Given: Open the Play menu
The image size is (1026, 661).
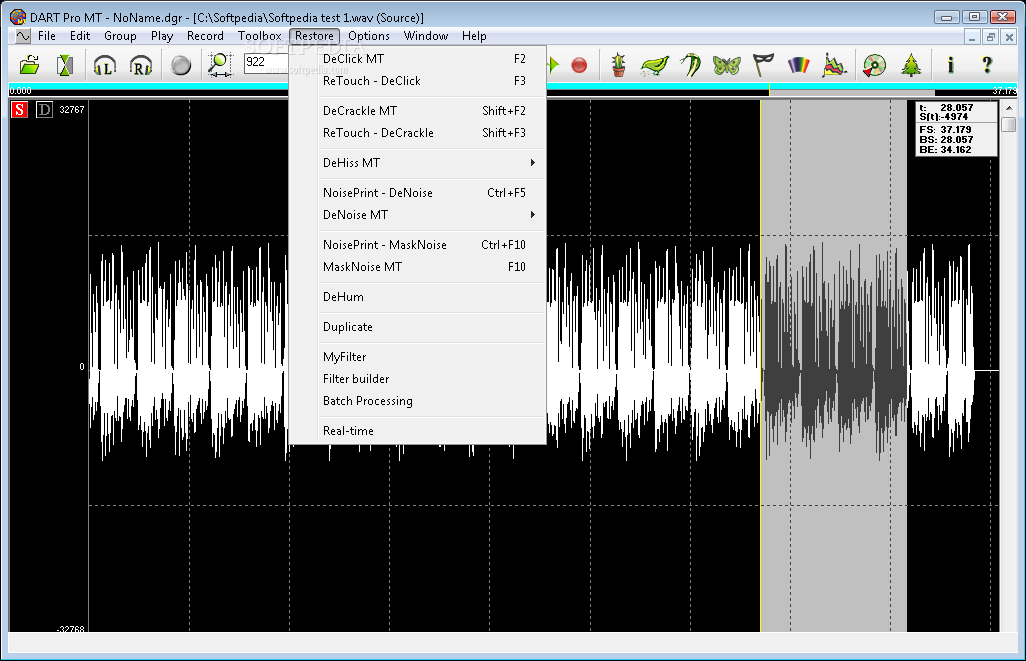Looking at the screenshot, I should tap(162, 36).
